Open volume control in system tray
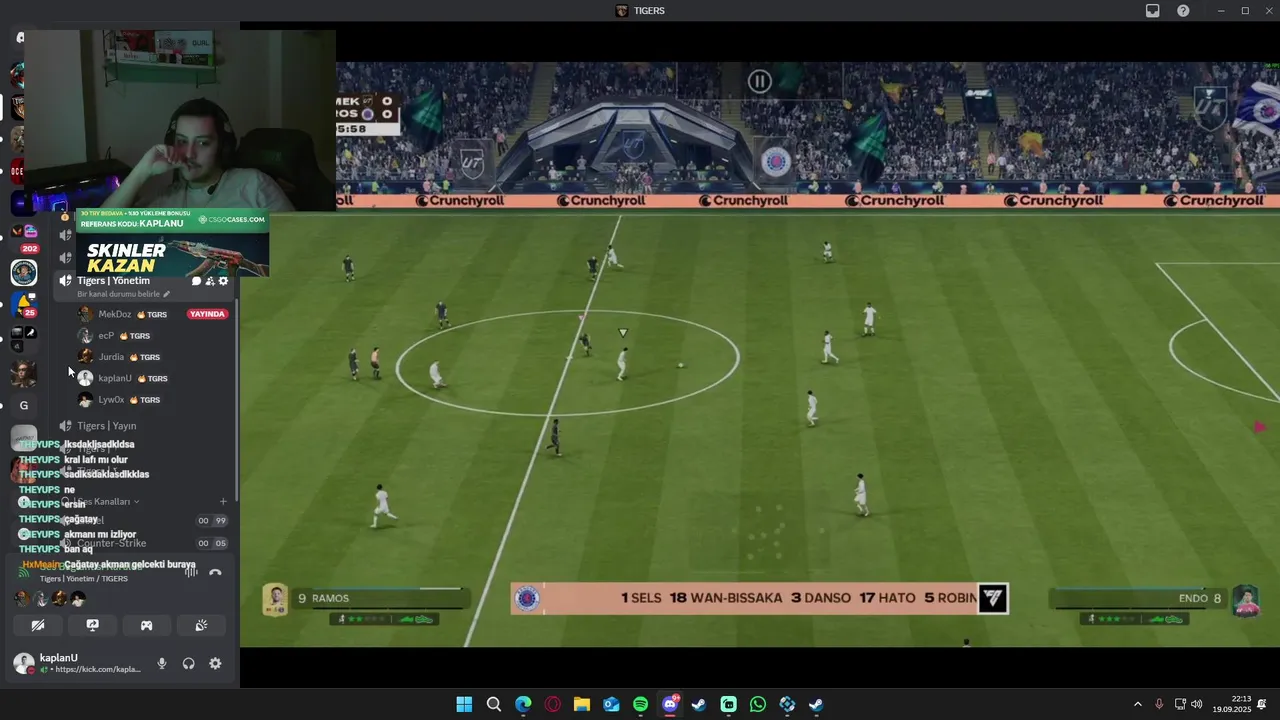The height and width of the screenshot is (720, 1280). (1197, 704)
